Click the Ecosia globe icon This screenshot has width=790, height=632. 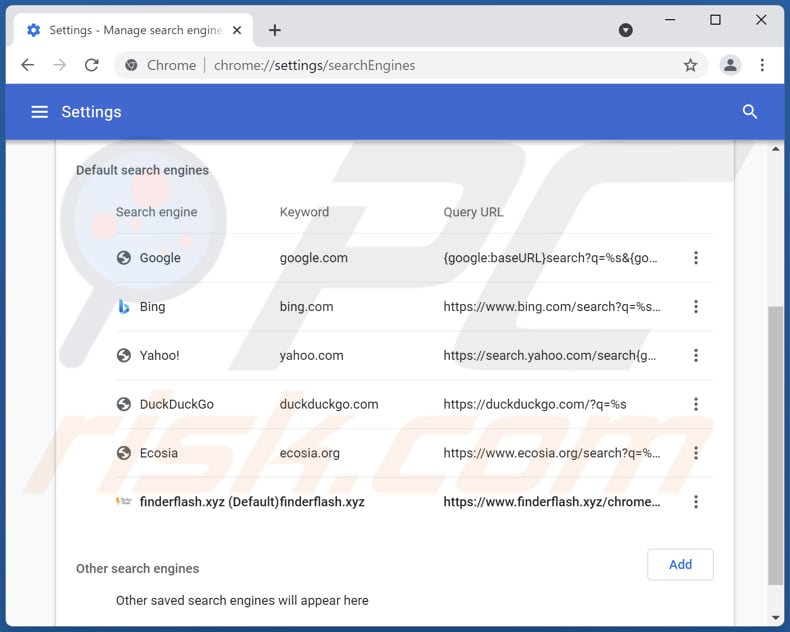(x=123, y=453)
